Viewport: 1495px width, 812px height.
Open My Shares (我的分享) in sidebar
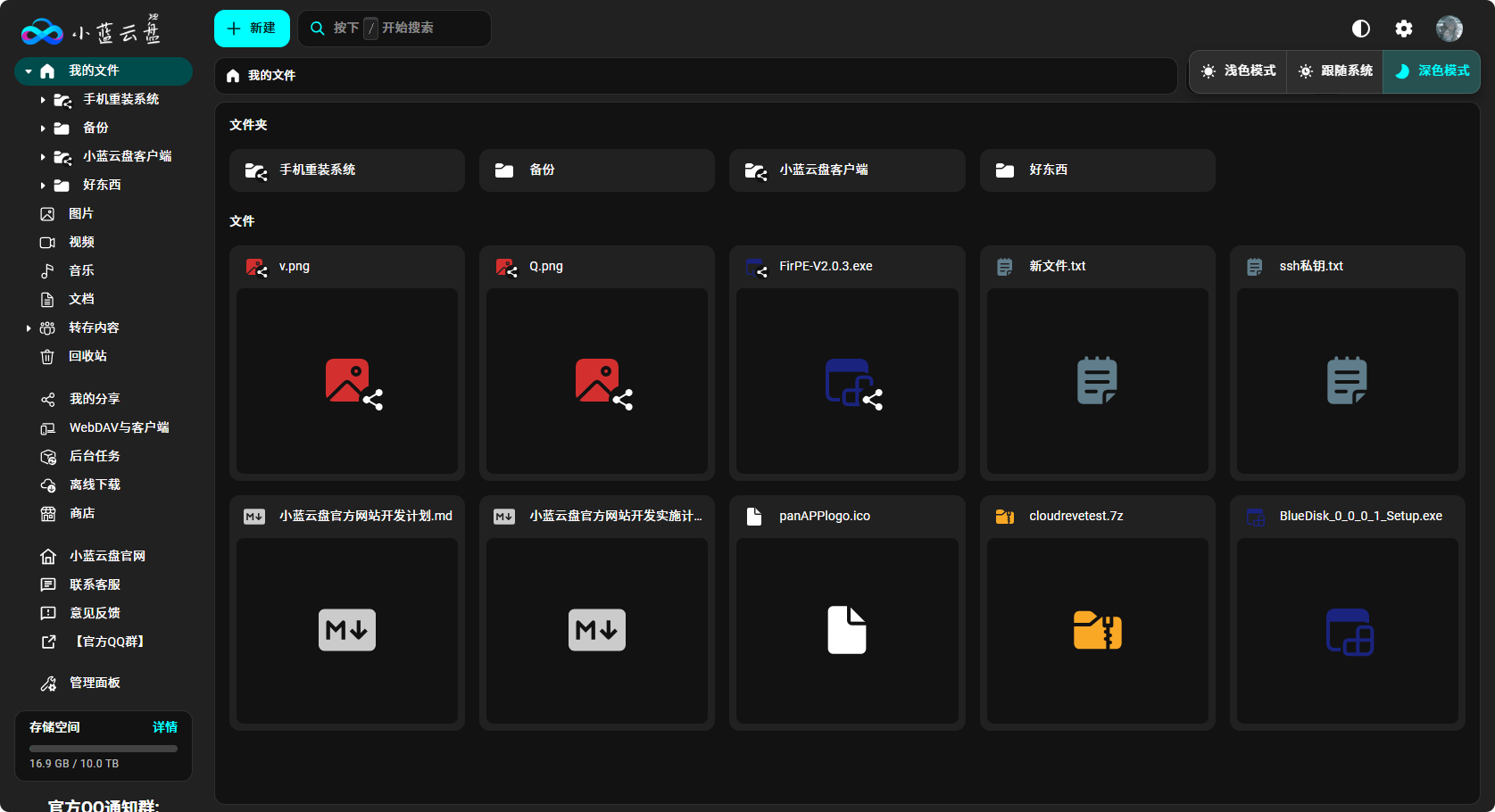pos(94,399)
